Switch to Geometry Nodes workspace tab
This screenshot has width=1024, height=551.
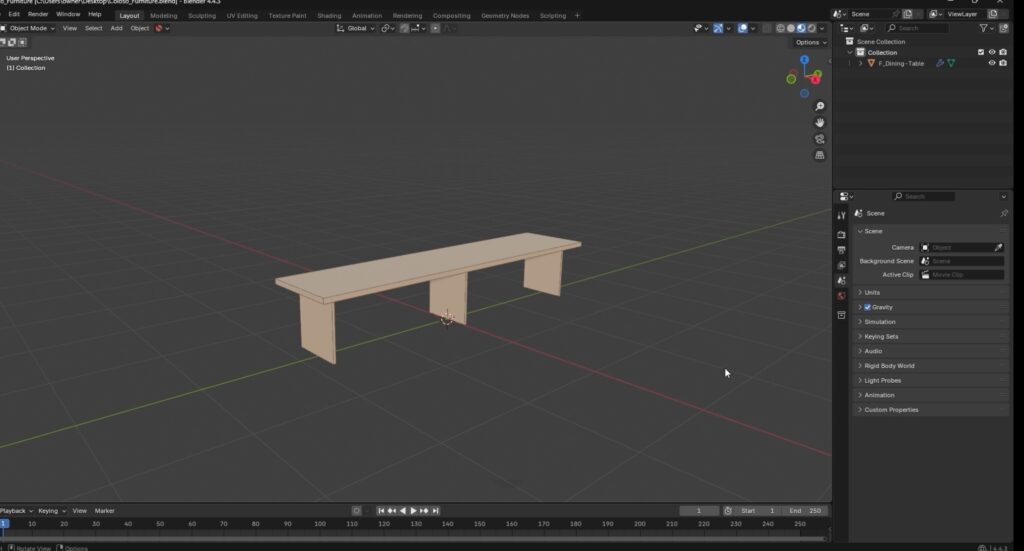pos(505,16)
